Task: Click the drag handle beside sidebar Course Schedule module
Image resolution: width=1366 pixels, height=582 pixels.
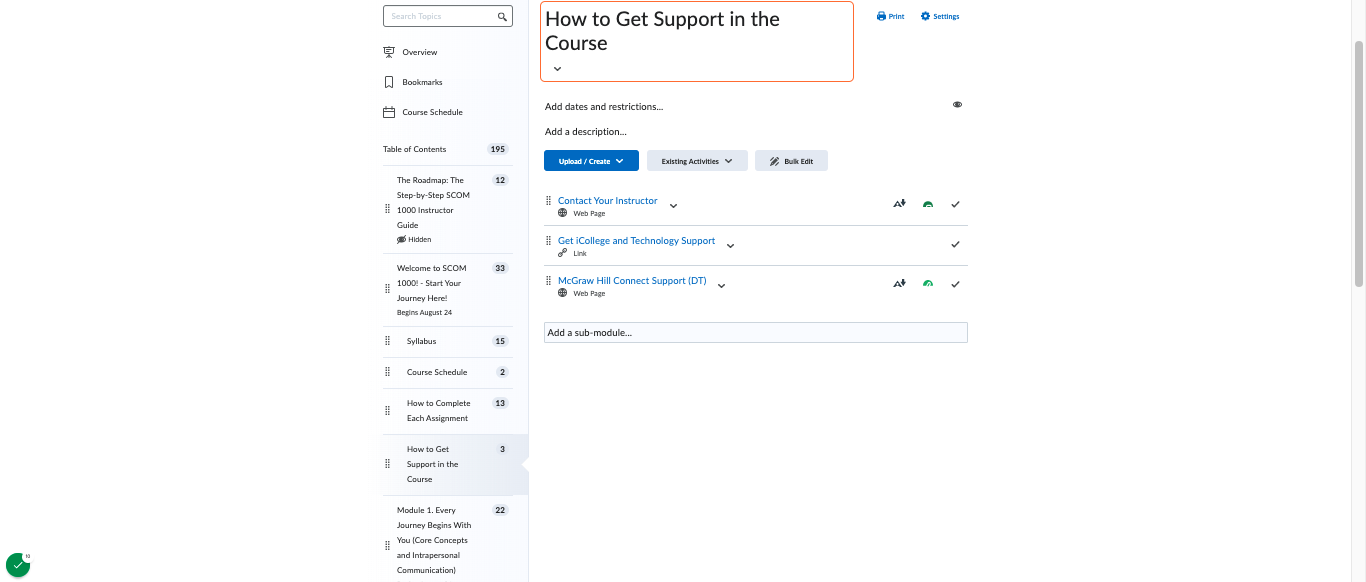Action: (388, 372)
